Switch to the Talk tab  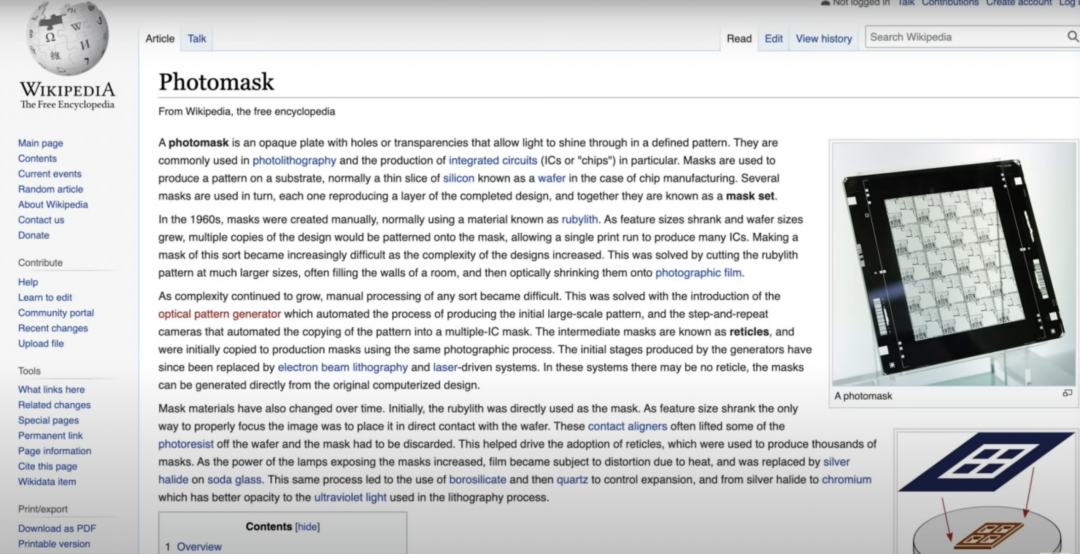[x=197, y=39]
